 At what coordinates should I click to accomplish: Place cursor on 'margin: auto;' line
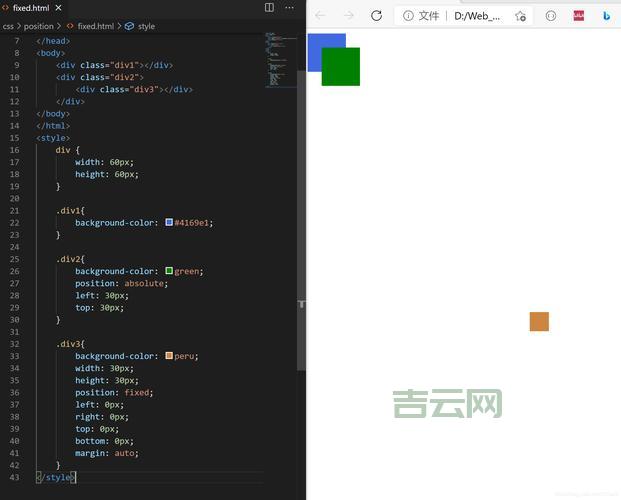[107, 453]
